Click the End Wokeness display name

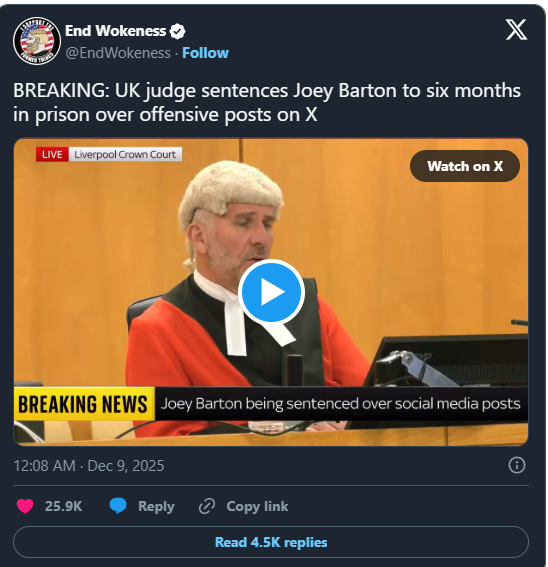point(115,31)
